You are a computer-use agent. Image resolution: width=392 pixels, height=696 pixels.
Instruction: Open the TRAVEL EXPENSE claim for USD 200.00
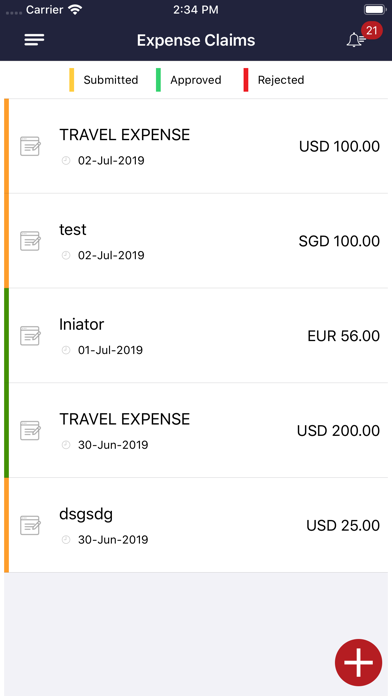pyautogui.click(x=198, y=431)
